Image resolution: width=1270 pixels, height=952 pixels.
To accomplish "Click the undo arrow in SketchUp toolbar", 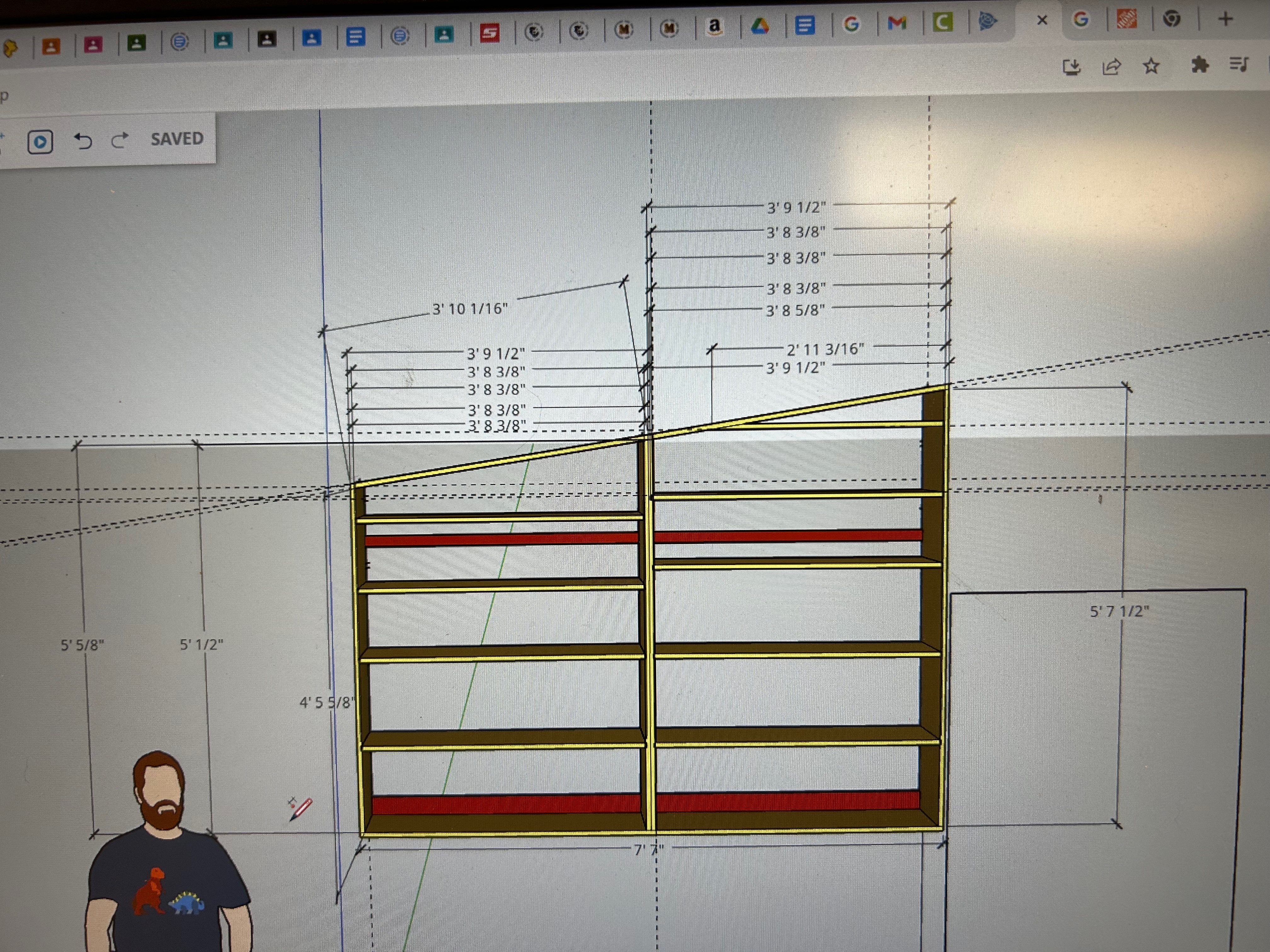I will tap(83, 141).
